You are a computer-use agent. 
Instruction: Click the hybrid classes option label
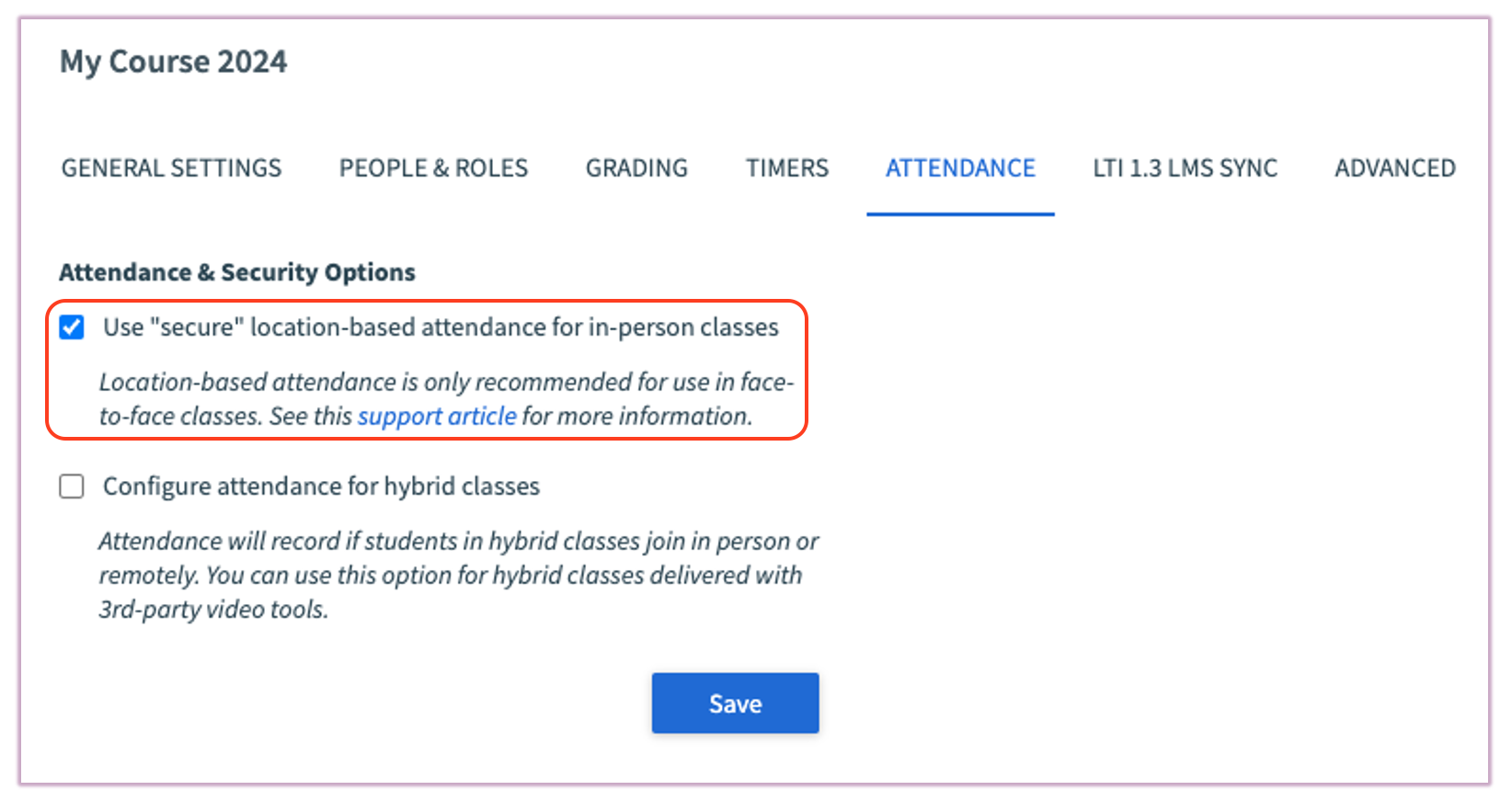pyautogui.click(x=321, y=487)
